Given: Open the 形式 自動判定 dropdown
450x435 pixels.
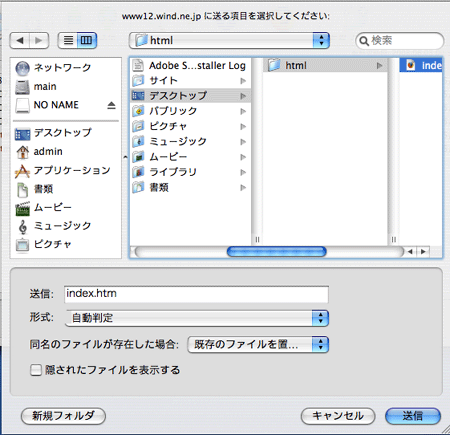Looking at the screenshot, I should pyautogui.click(x=197, y=318).
